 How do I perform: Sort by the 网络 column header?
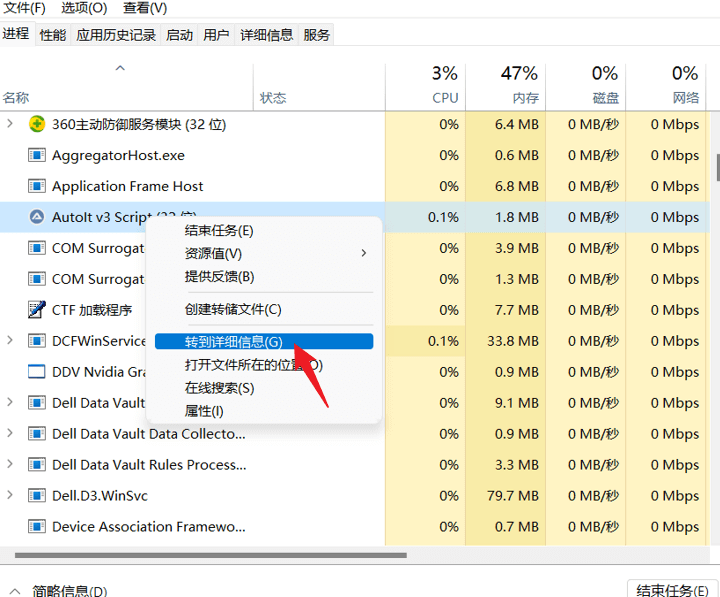point(665,87)
